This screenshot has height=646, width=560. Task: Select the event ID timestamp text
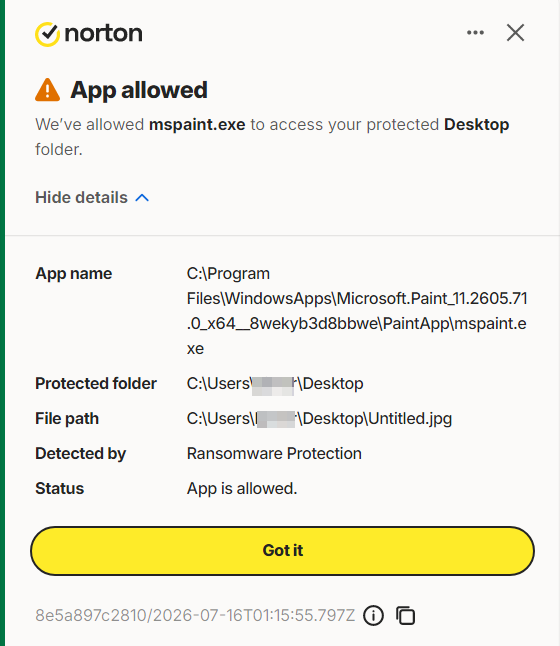(x=195, y=616)
